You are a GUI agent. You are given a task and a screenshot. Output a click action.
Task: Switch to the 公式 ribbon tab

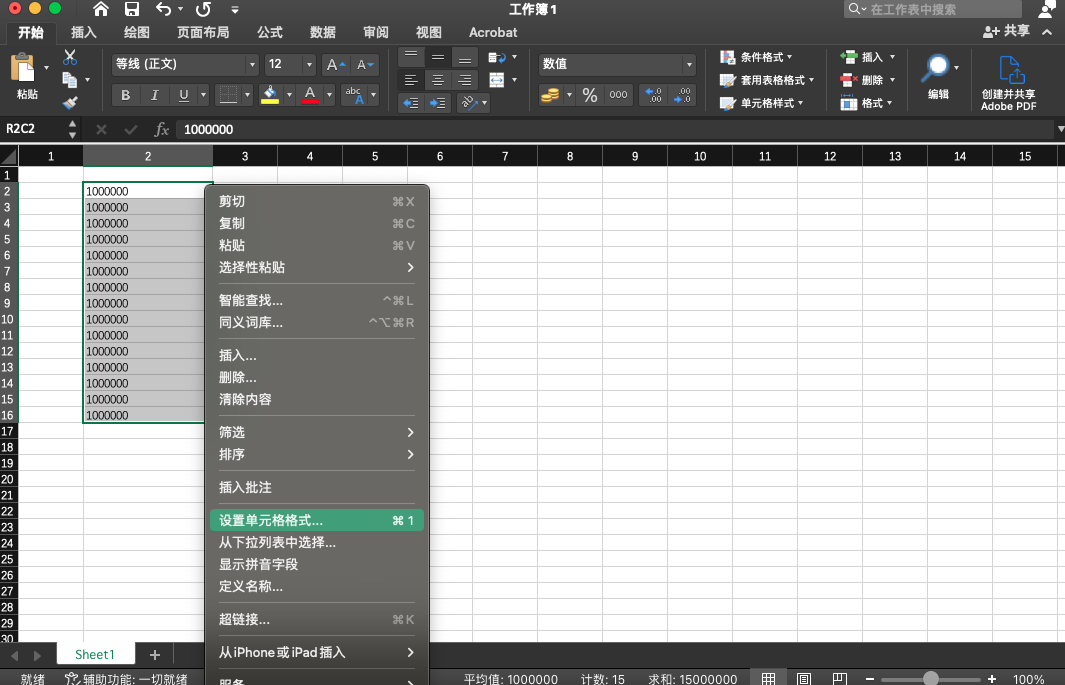coord(268,32)
